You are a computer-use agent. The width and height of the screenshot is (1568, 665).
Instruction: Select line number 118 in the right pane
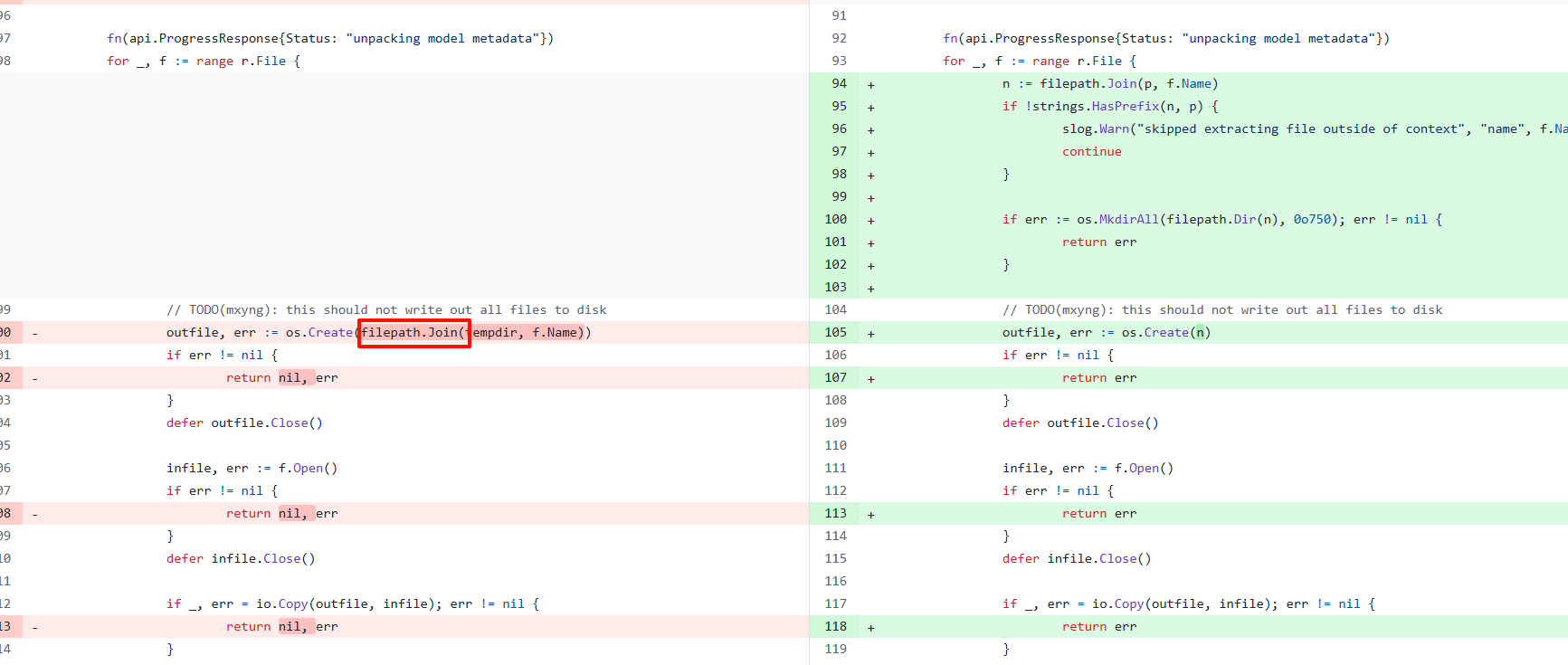pyautogui.click(x=835, y=626)
